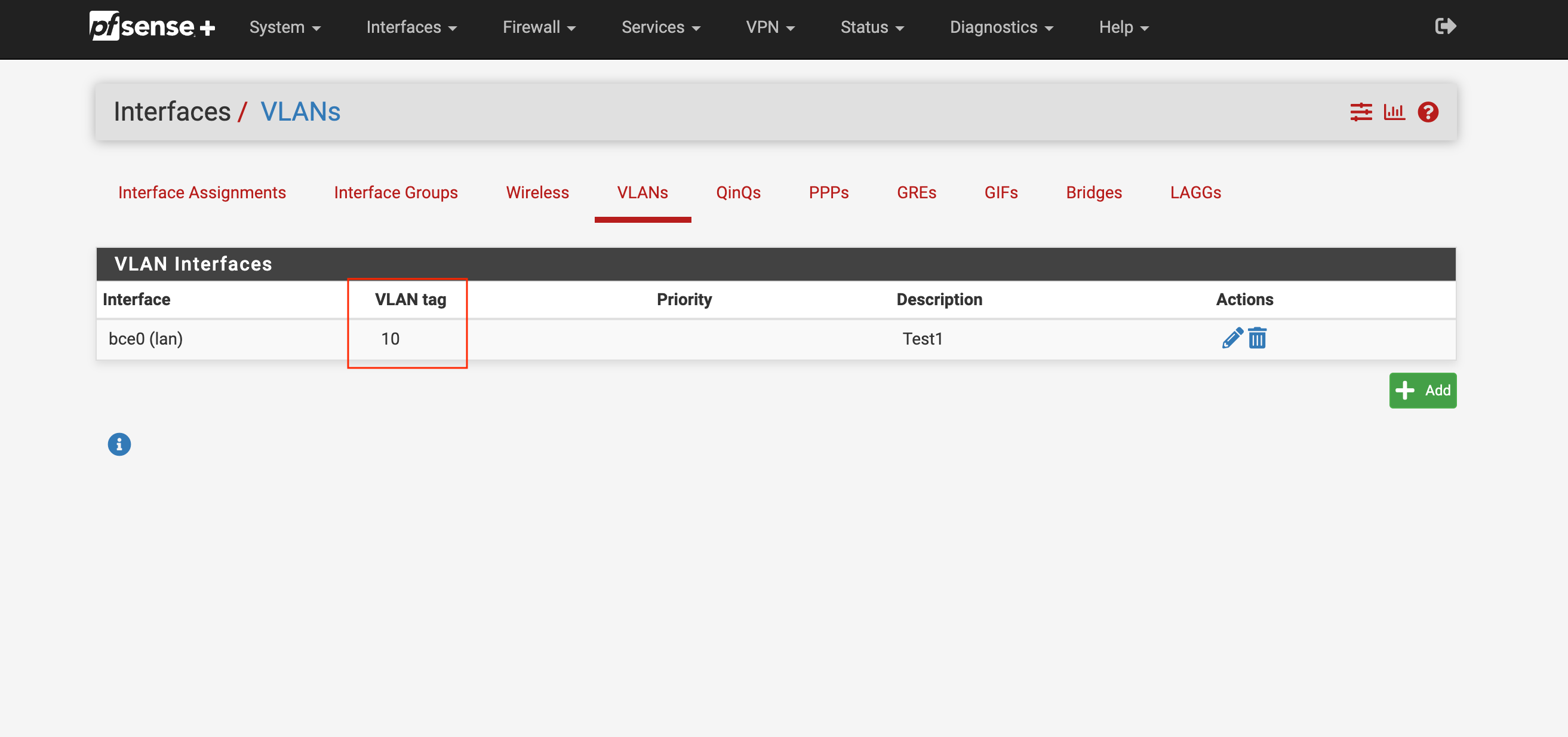The height and width of the screenshot is (737, 1568).
Task: Open related status chart icon
Action: tap(1394, 112)
